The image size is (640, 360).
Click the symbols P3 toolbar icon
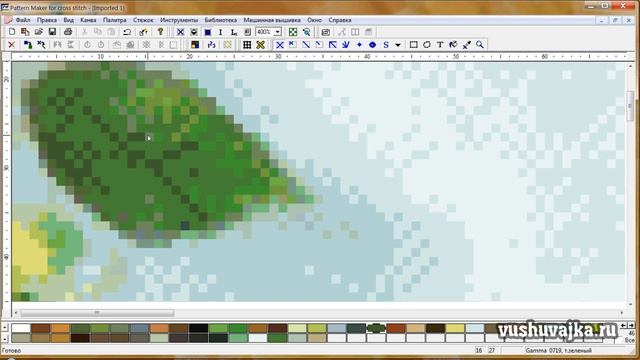pyautogui.click(x=211, y=45)
